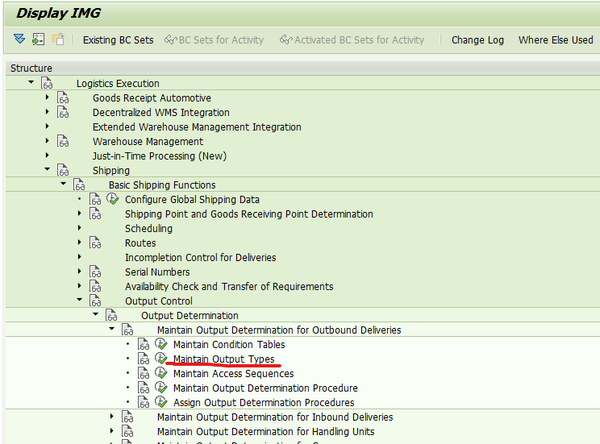Collapse the Logistics Execution node
This screenshot has width=600, height=444.
click(x=32, y=83)
